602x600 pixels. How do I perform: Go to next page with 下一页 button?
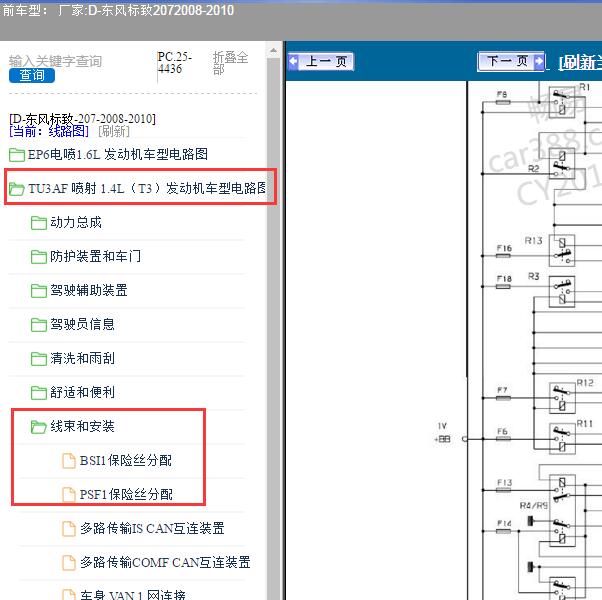pos(511,61)
